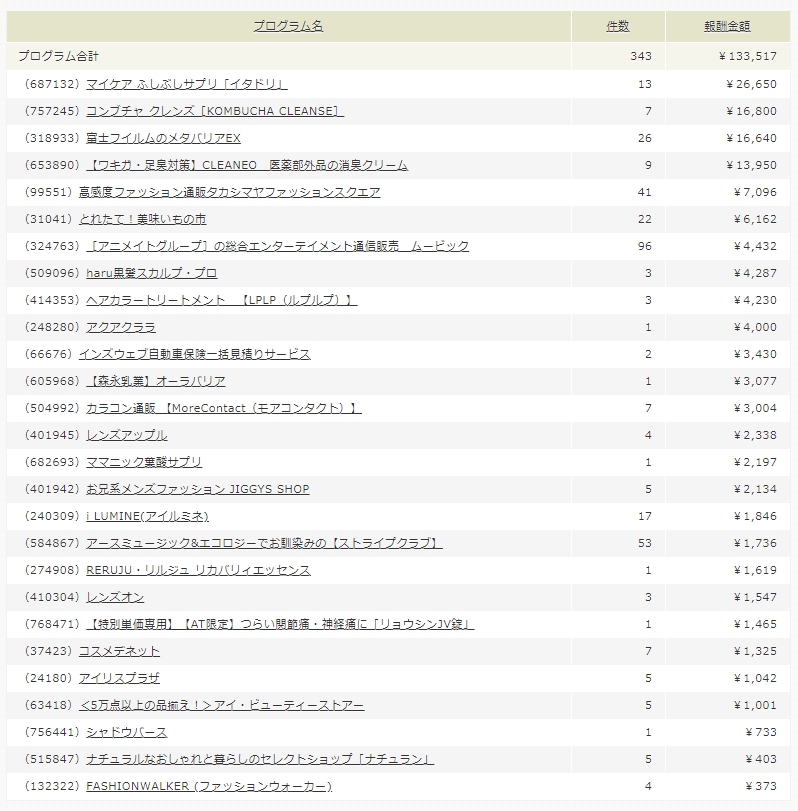Screen dimensions: 798x811
Task: Open インズウェブ自動車保険一括見積りサービス link
Action: click(194, 354)
